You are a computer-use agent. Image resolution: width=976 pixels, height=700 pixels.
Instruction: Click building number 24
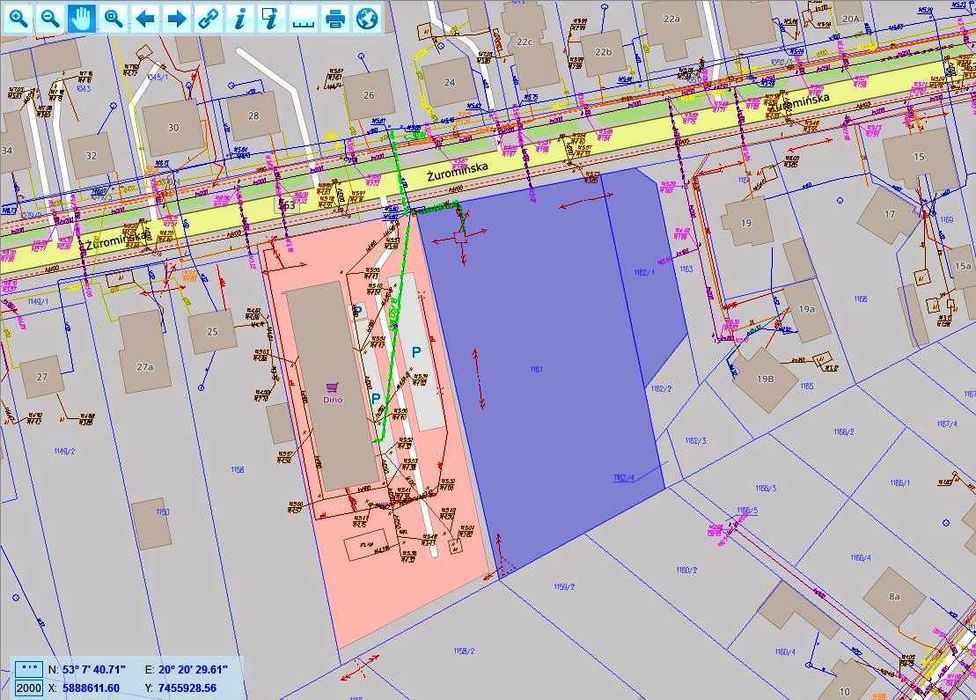tap(449, 82)
